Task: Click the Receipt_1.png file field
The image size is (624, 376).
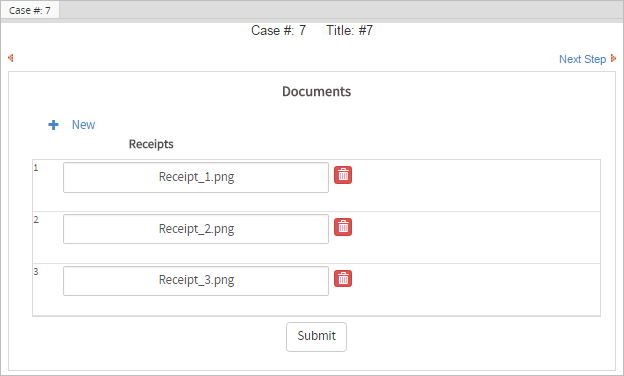Action: [196, 177]
